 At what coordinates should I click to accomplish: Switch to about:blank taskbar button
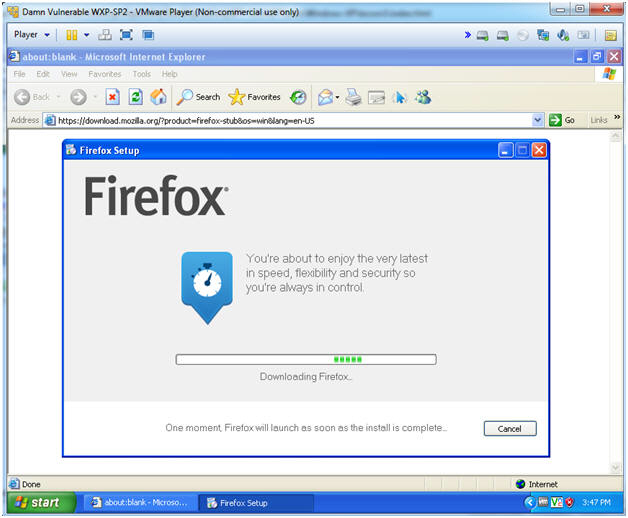coord(140,502)
